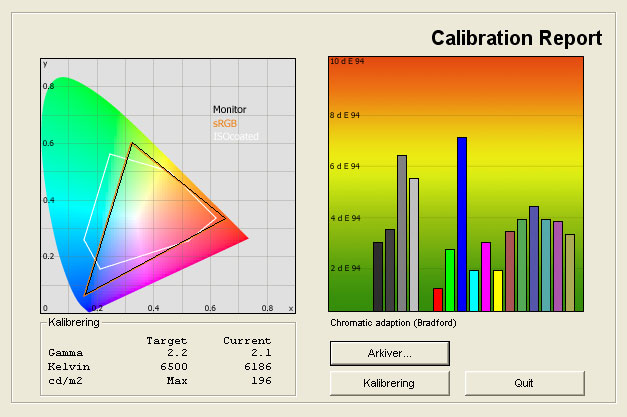Viewport: 627px width, 417px height.
Task: Click the lightest gray bar
Action: tap(414, 244)
